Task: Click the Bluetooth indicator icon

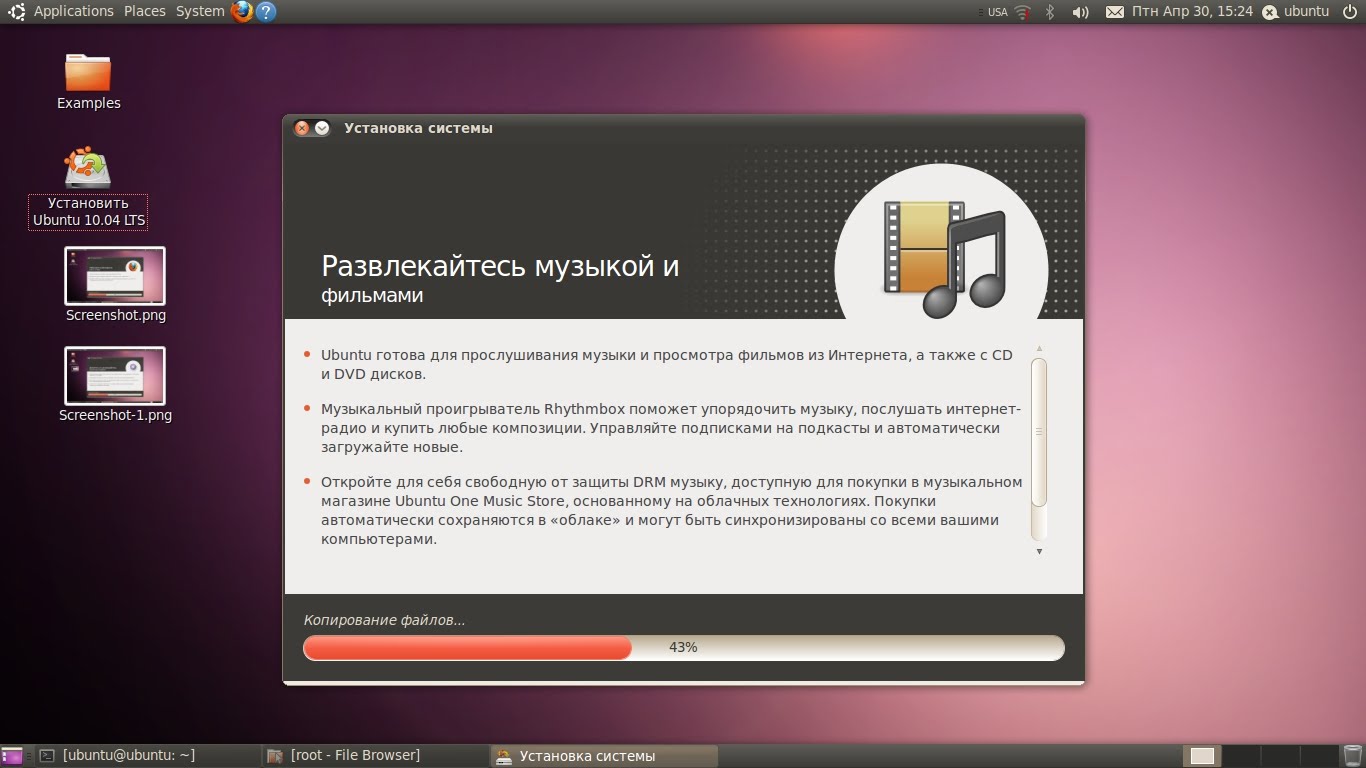Action: [1050, 12]
